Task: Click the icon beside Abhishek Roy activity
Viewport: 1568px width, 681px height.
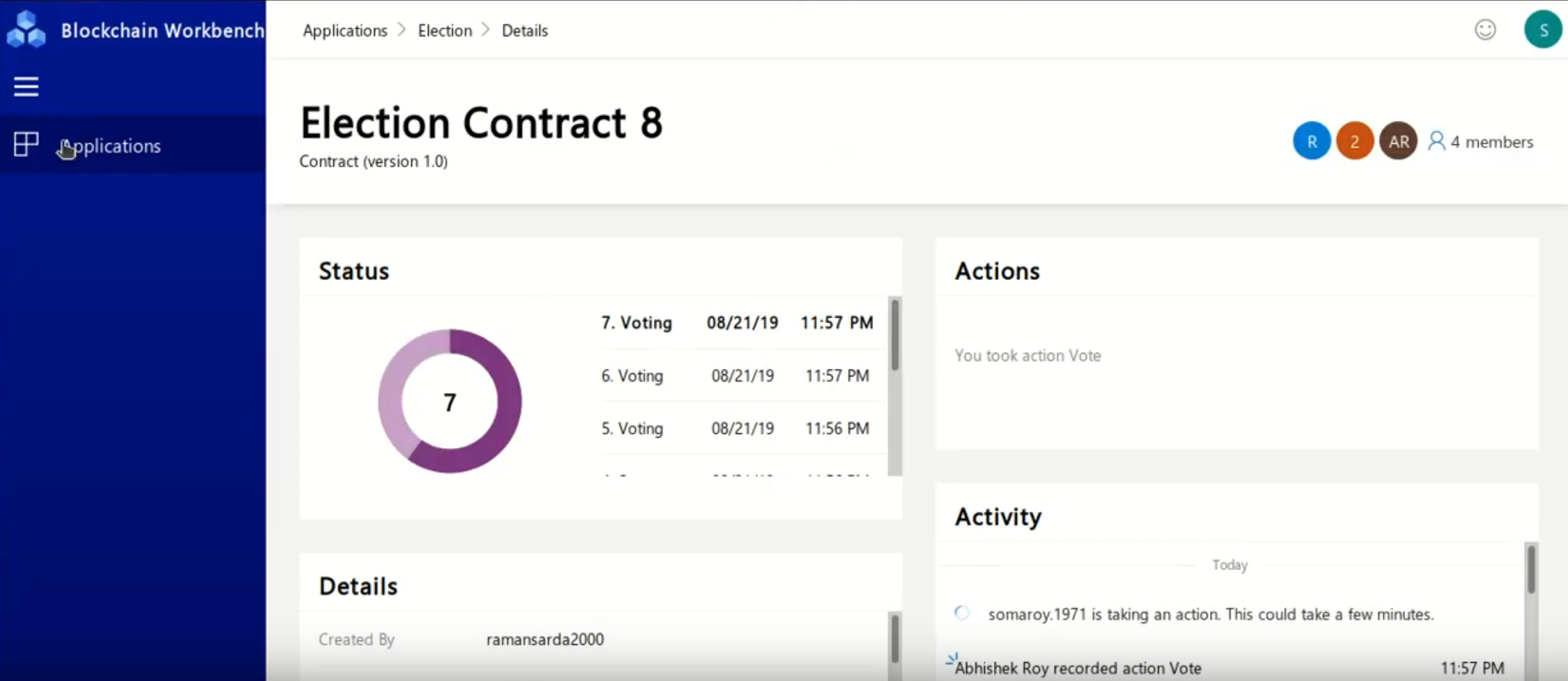Action: point(952,659)
